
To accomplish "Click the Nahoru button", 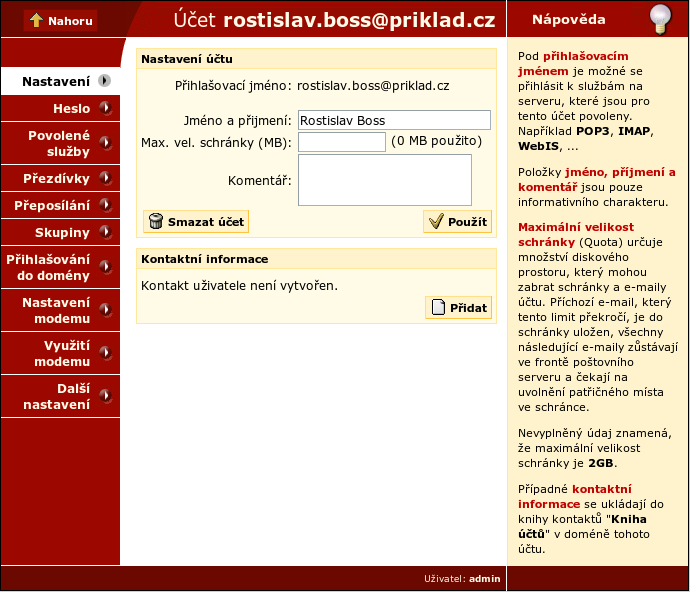I will click(61, 21).
